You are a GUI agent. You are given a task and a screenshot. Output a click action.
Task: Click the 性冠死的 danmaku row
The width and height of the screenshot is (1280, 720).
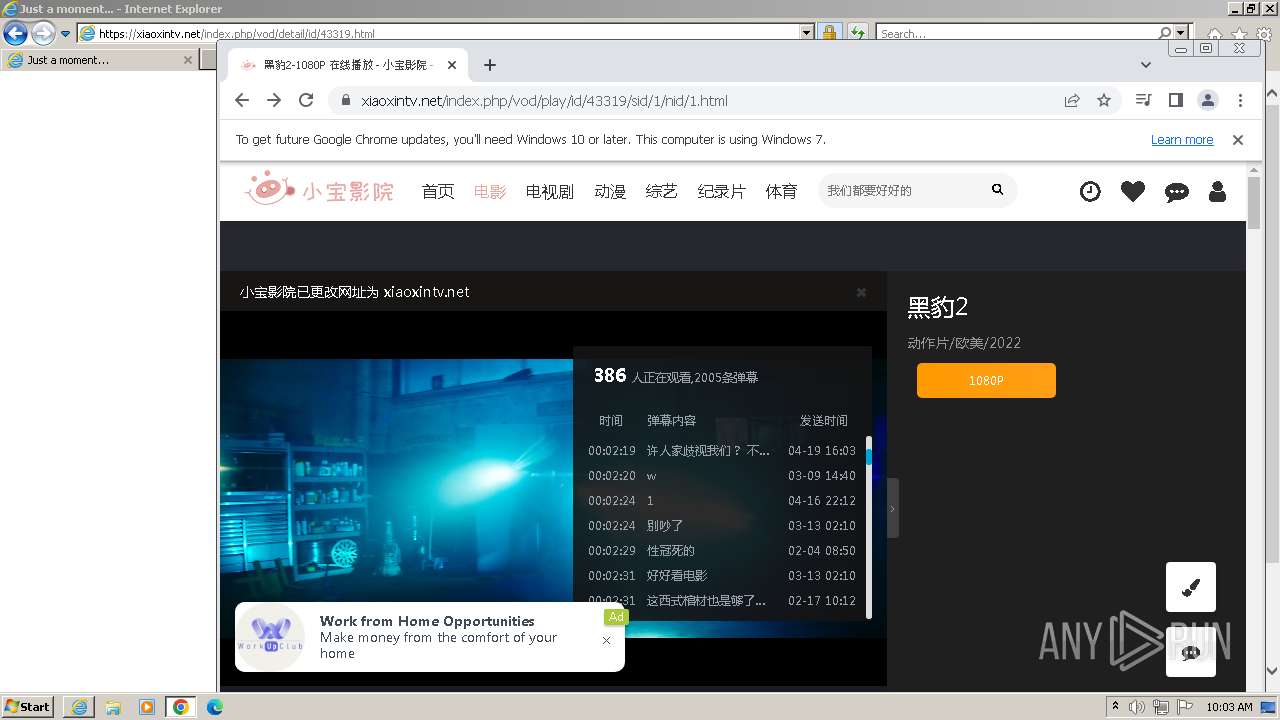(x=722, y=550)
